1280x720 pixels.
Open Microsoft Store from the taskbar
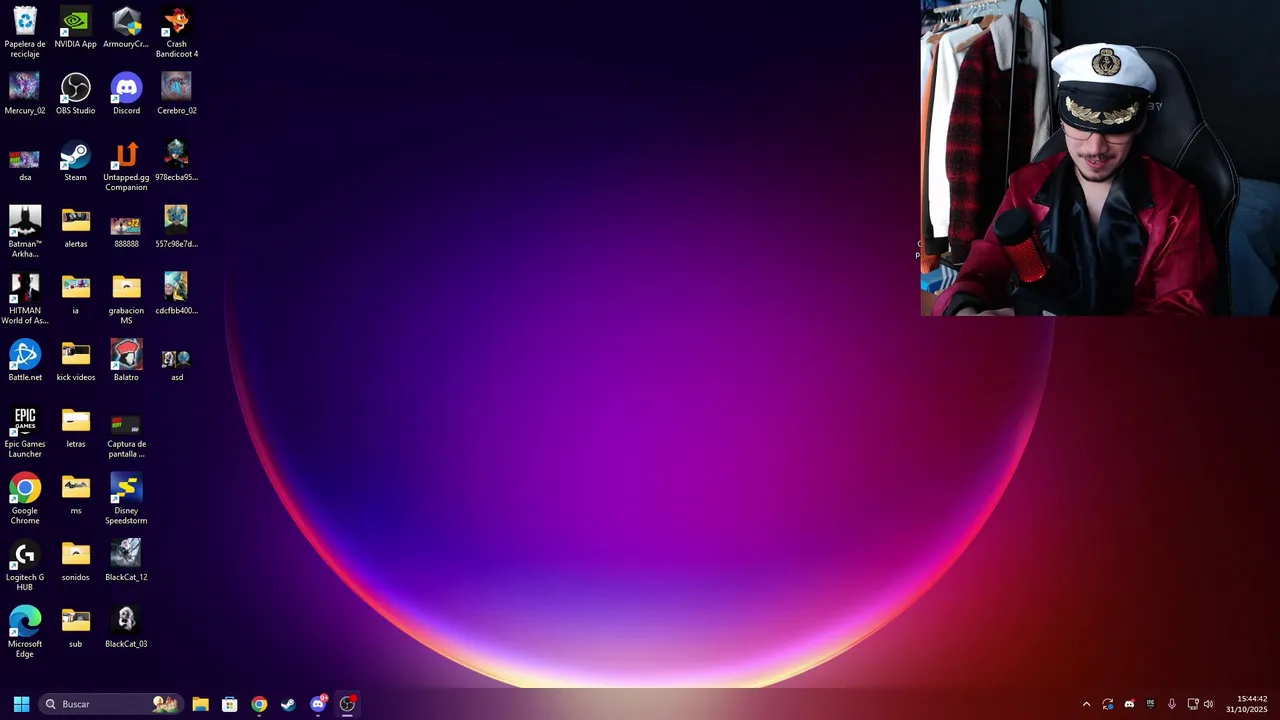(230, 704)
